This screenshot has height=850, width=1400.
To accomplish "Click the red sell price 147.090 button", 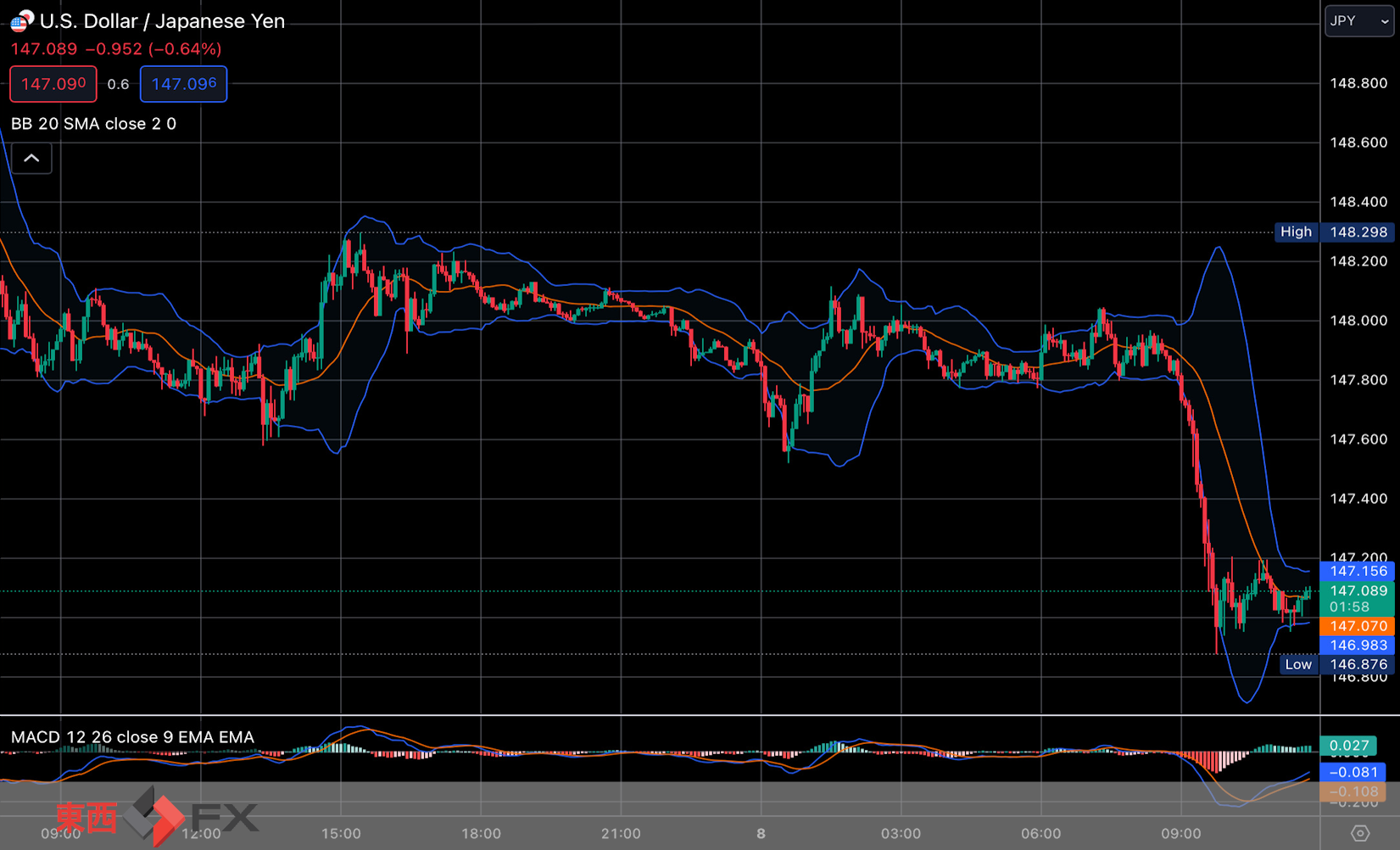I will tap(53, 84).
